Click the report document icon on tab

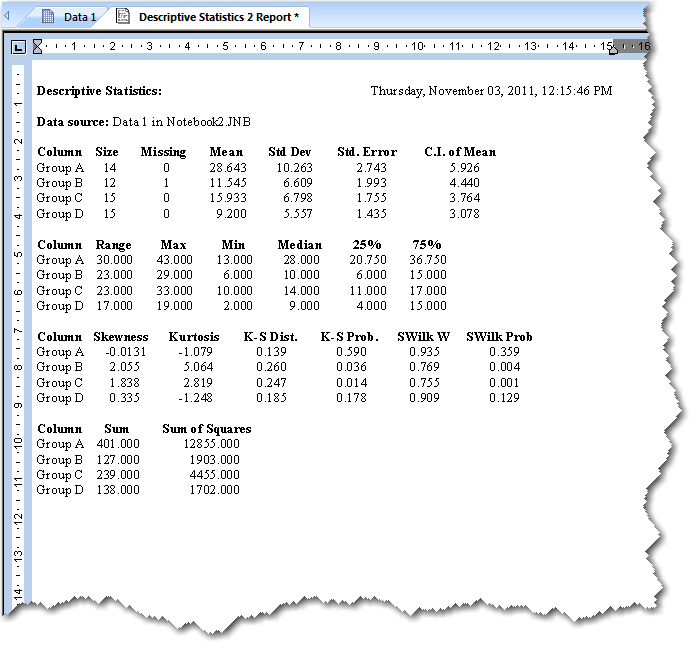[x=123, y=16]
